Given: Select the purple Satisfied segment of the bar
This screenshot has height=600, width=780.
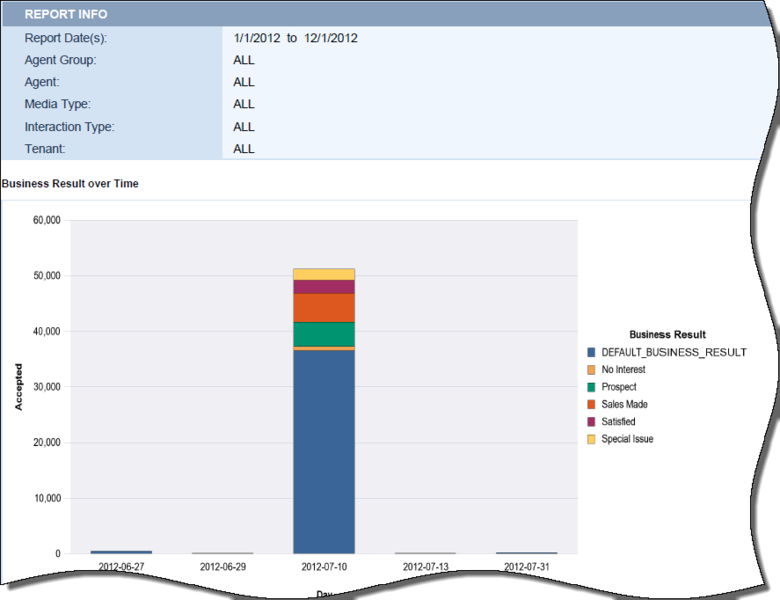Looking at the screenshot, I should coord(324,287).
